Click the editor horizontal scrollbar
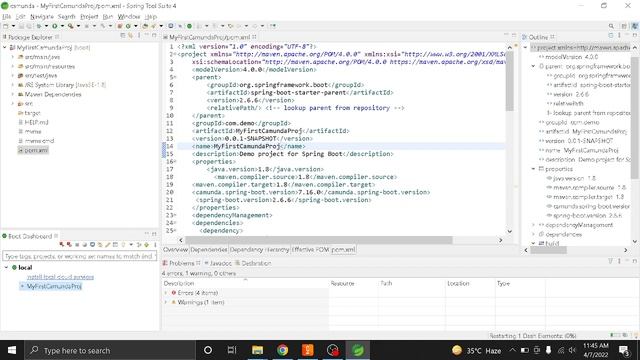 [x=318, y=240]
